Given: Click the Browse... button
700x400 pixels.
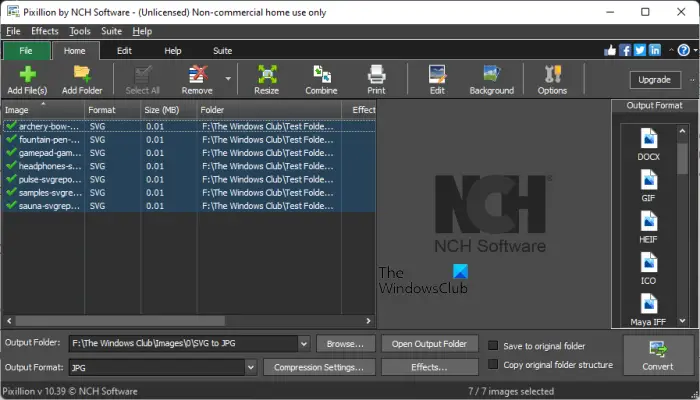Looking at the screenshot, I should coord(345,344).
